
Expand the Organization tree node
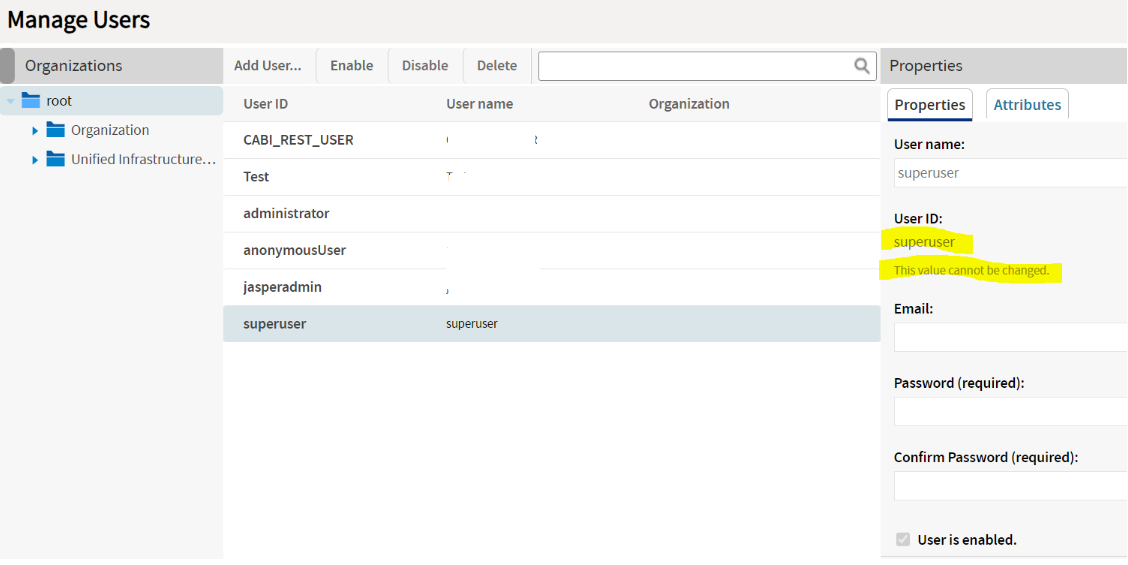(35, 130)
